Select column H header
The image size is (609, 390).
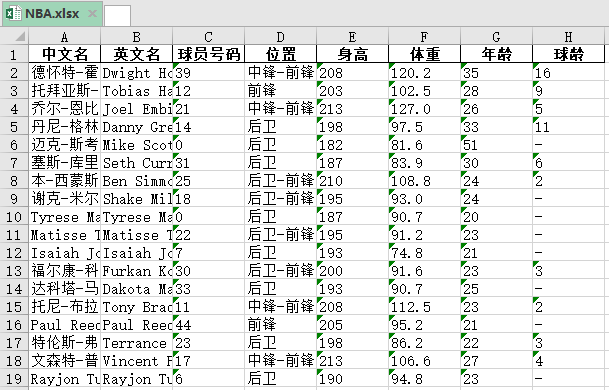coord(568,37)
